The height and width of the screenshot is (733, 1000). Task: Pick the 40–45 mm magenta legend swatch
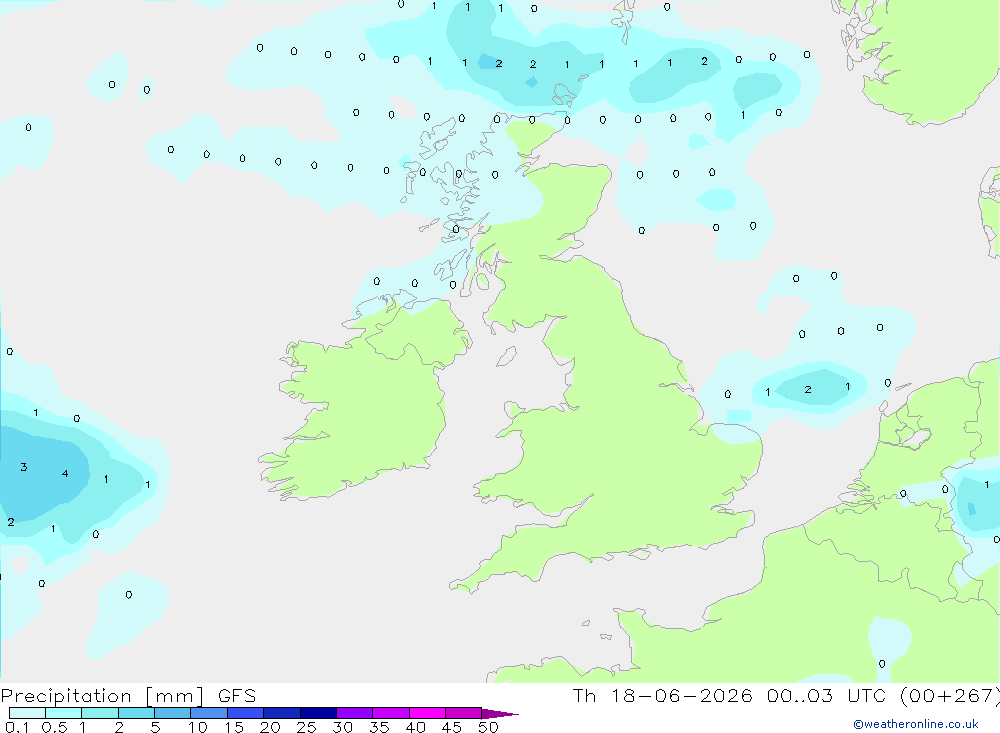tap(427, 713)
